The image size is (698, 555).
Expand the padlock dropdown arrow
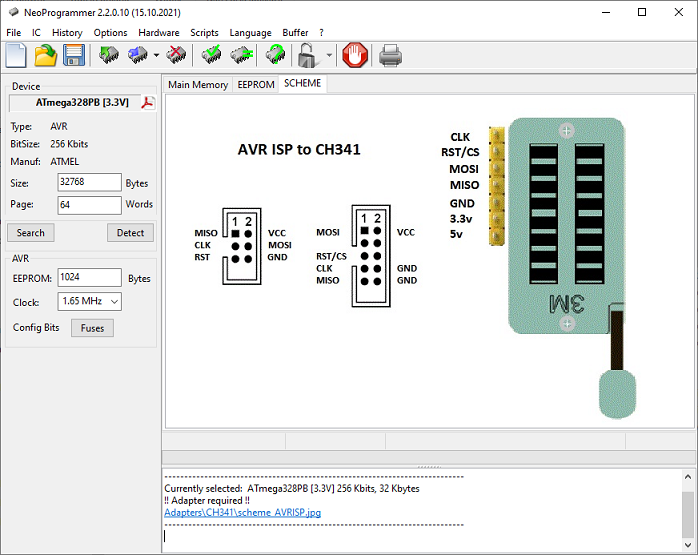329,56
